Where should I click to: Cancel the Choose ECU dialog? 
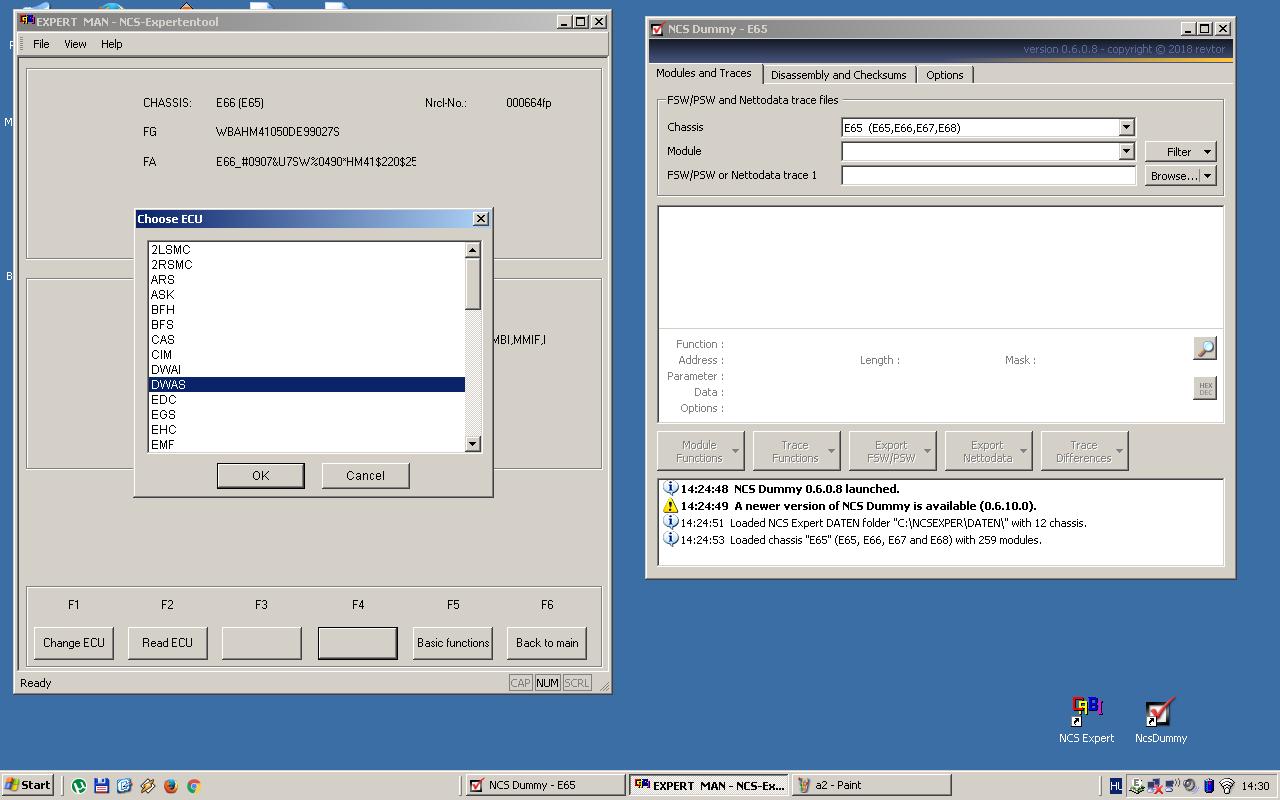point(365,475)
